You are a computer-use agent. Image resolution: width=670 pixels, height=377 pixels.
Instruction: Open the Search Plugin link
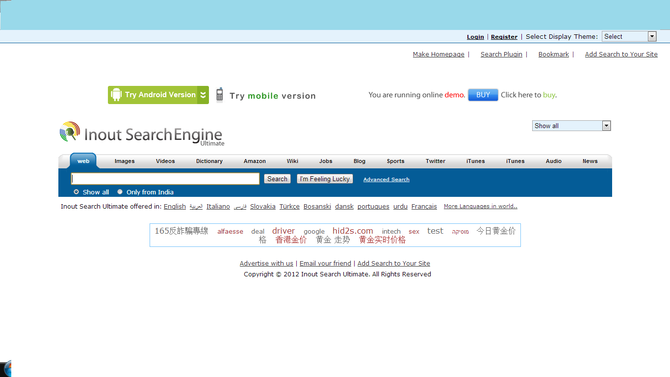coord(501,54)
